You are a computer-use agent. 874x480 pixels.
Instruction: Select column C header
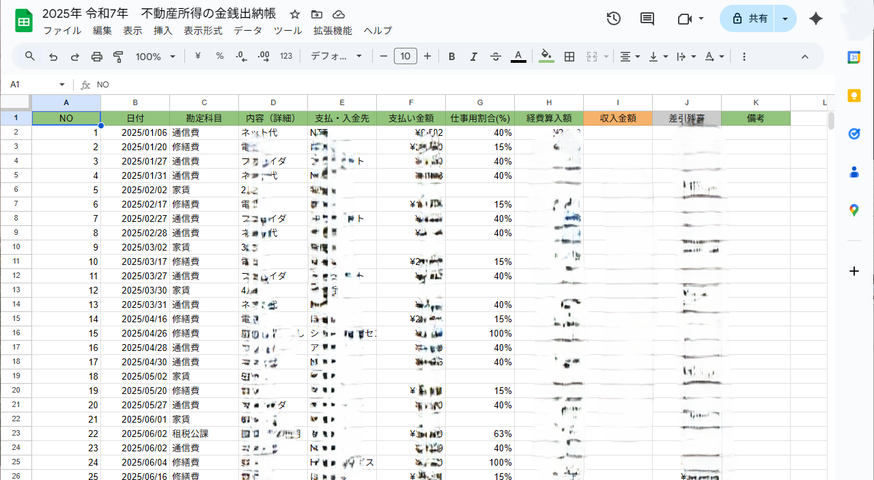[204, 103]
